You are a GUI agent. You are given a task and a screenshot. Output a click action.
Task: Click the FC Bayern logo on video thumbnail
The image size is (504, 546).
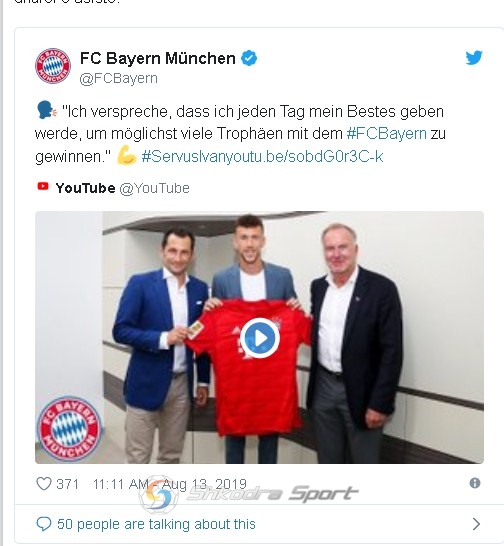pyautogui.click(x=69, y=428)
